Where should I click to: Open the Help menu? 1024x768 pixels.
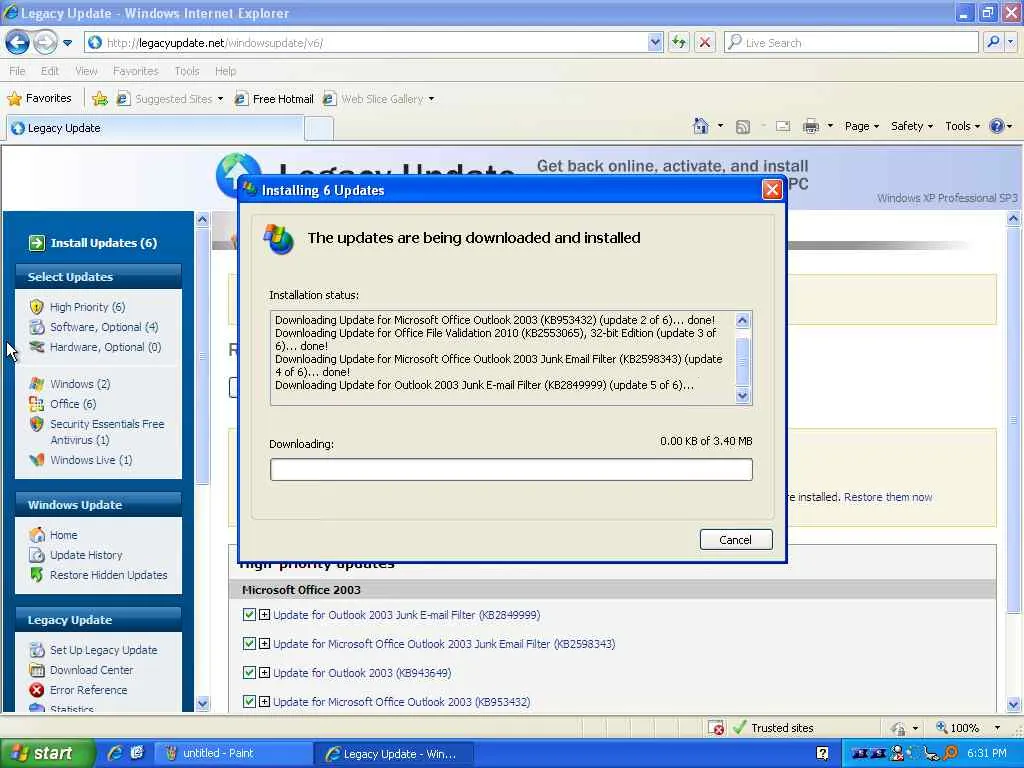(225, 71)
